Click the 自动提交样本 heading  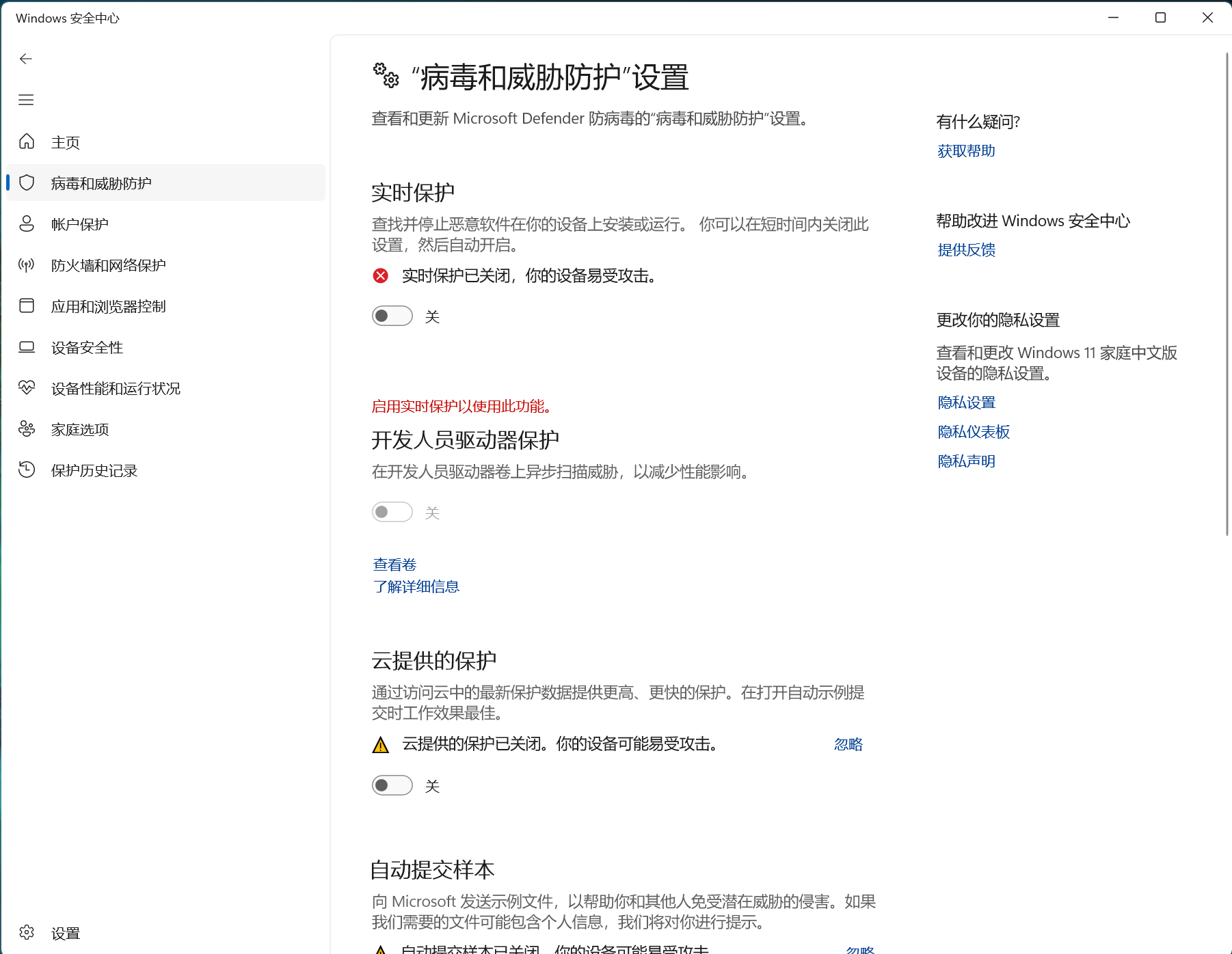pos(432,870)
